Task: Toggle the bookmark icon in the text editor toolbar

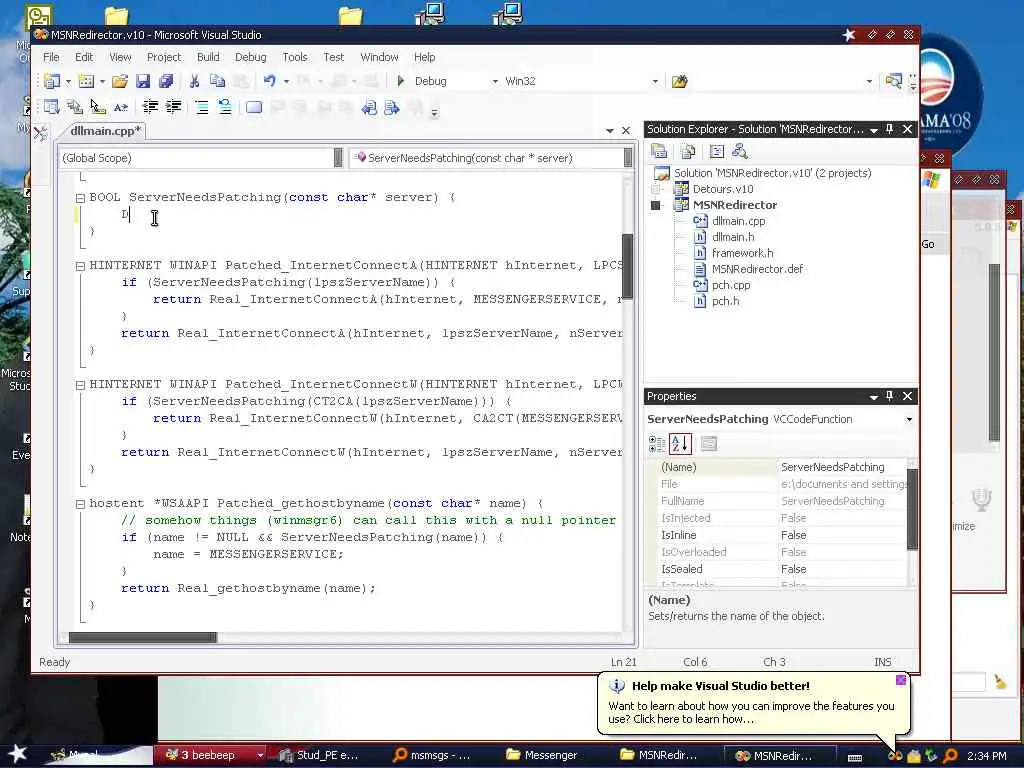Action: [x=253, y=107]
